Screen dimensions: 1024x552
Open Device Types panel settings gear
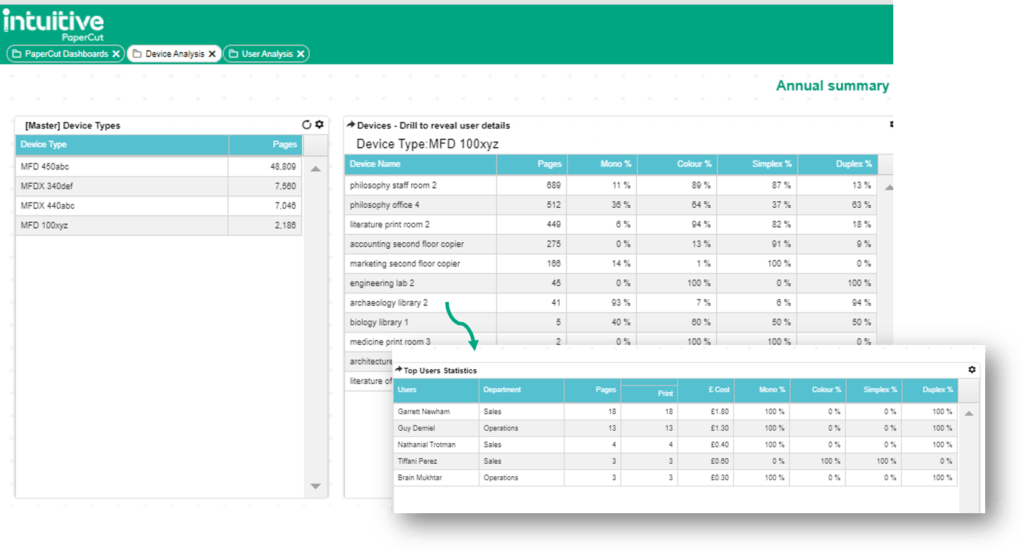tap(319, 124)
